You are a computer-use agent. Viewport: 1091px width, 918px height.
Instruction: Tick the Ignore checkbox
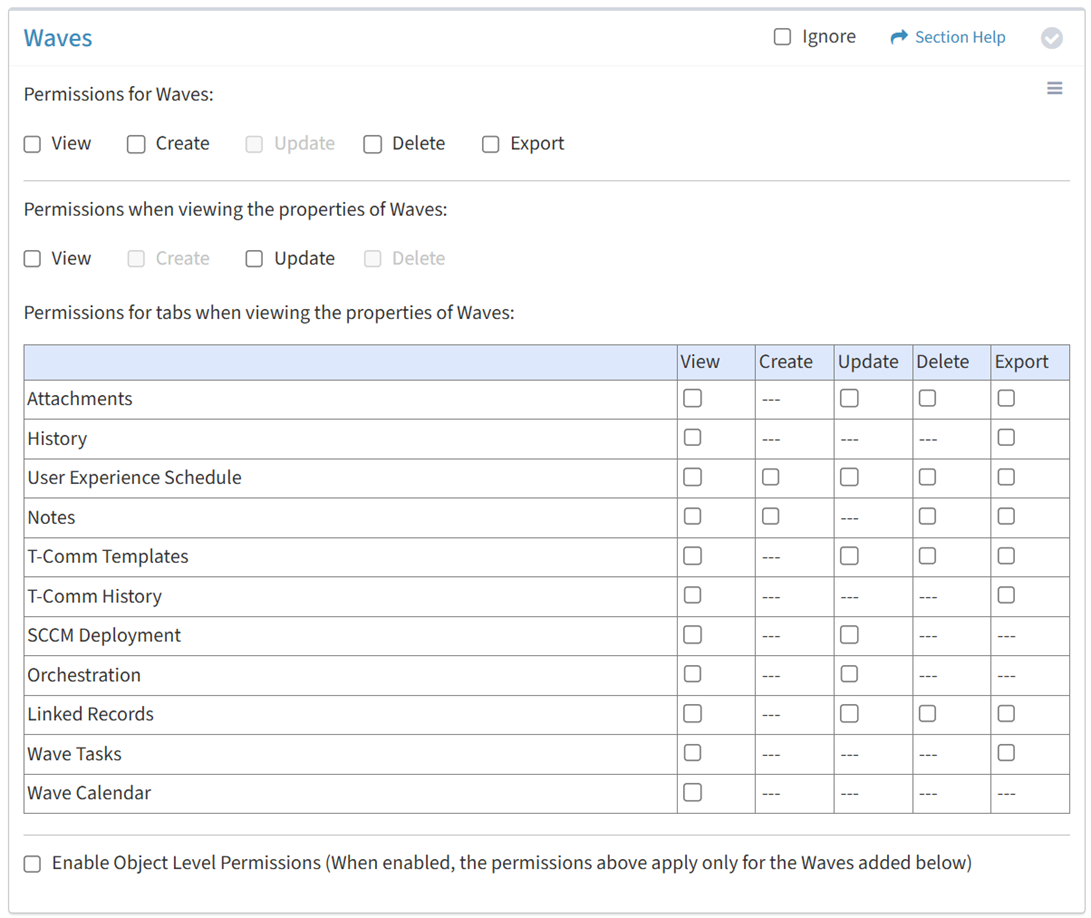(782, 37)
